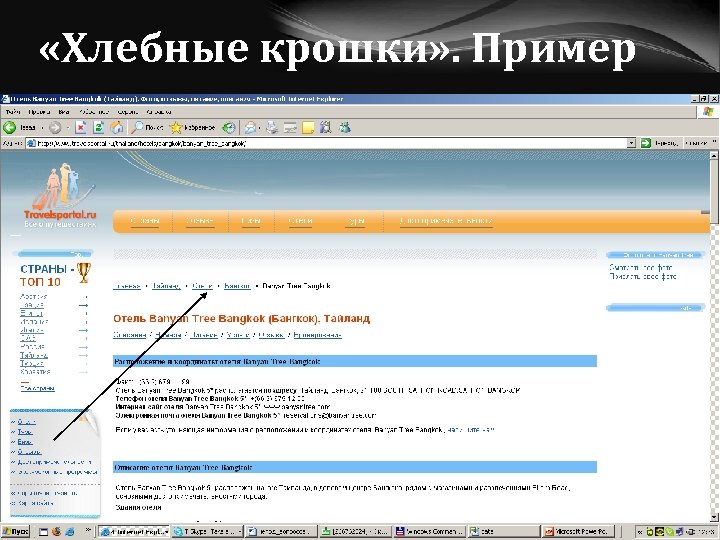
Task: Click the blue hotel description section header
Action: [x=354, y=467]
